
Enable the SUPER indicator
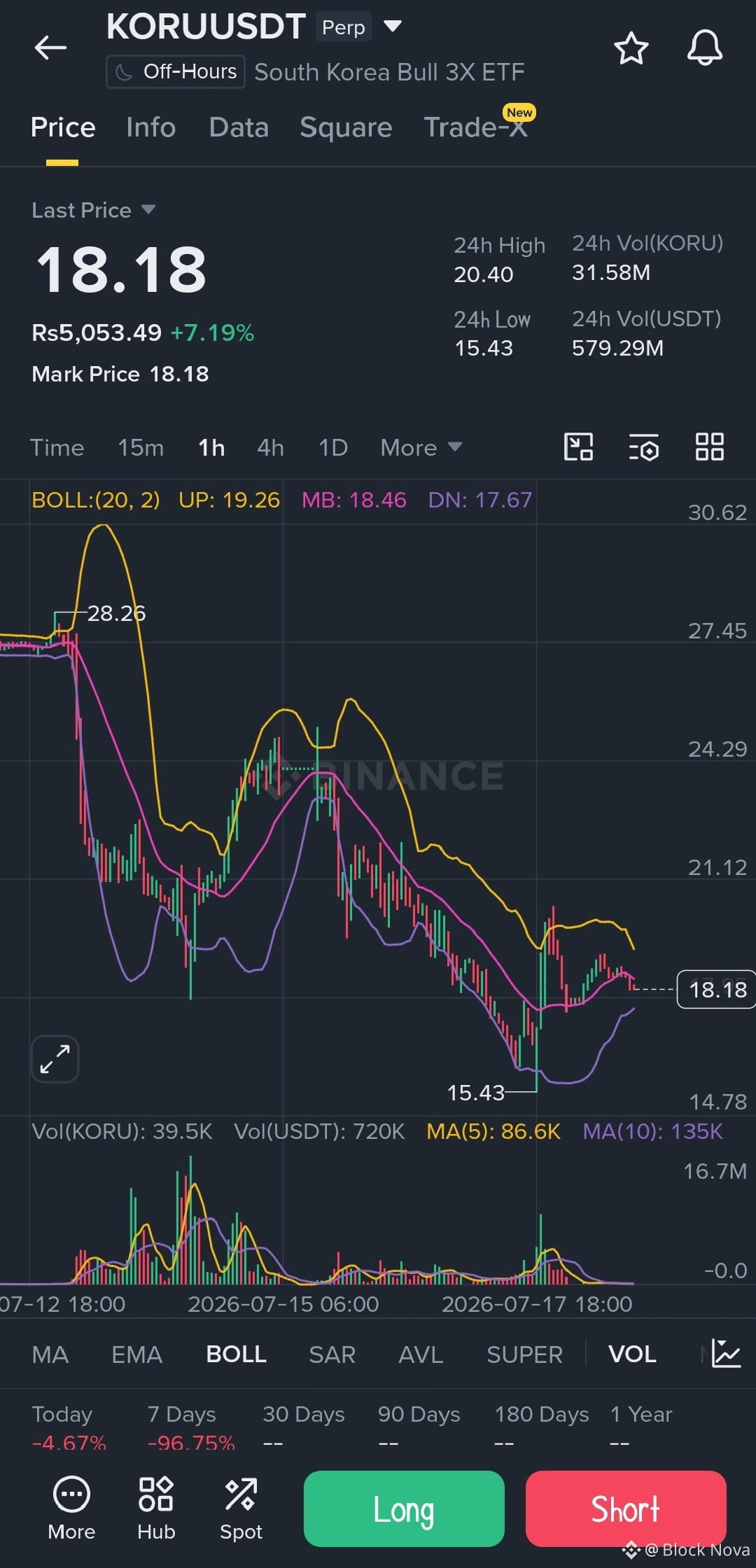click(x=524, y=1354)
